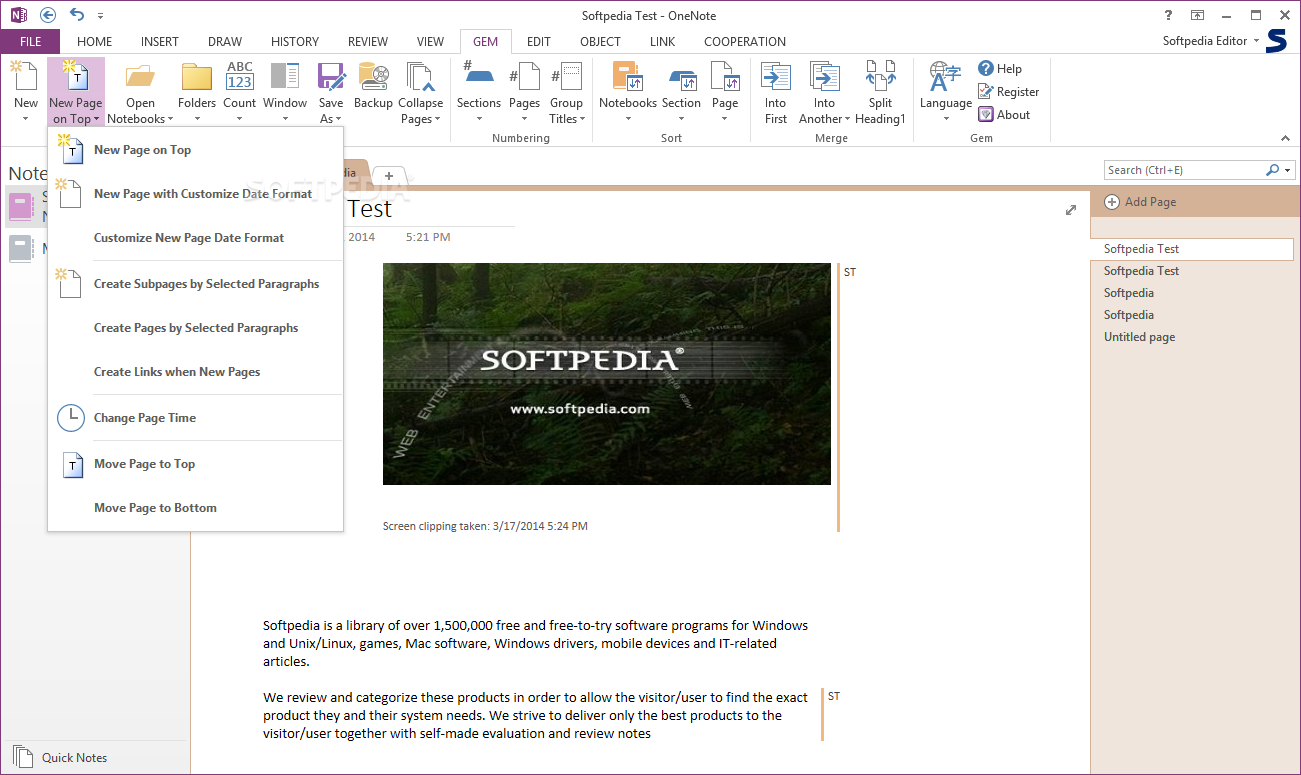Open Gem Help
Screen dimensions: 1301x775
coord(1000,69)
